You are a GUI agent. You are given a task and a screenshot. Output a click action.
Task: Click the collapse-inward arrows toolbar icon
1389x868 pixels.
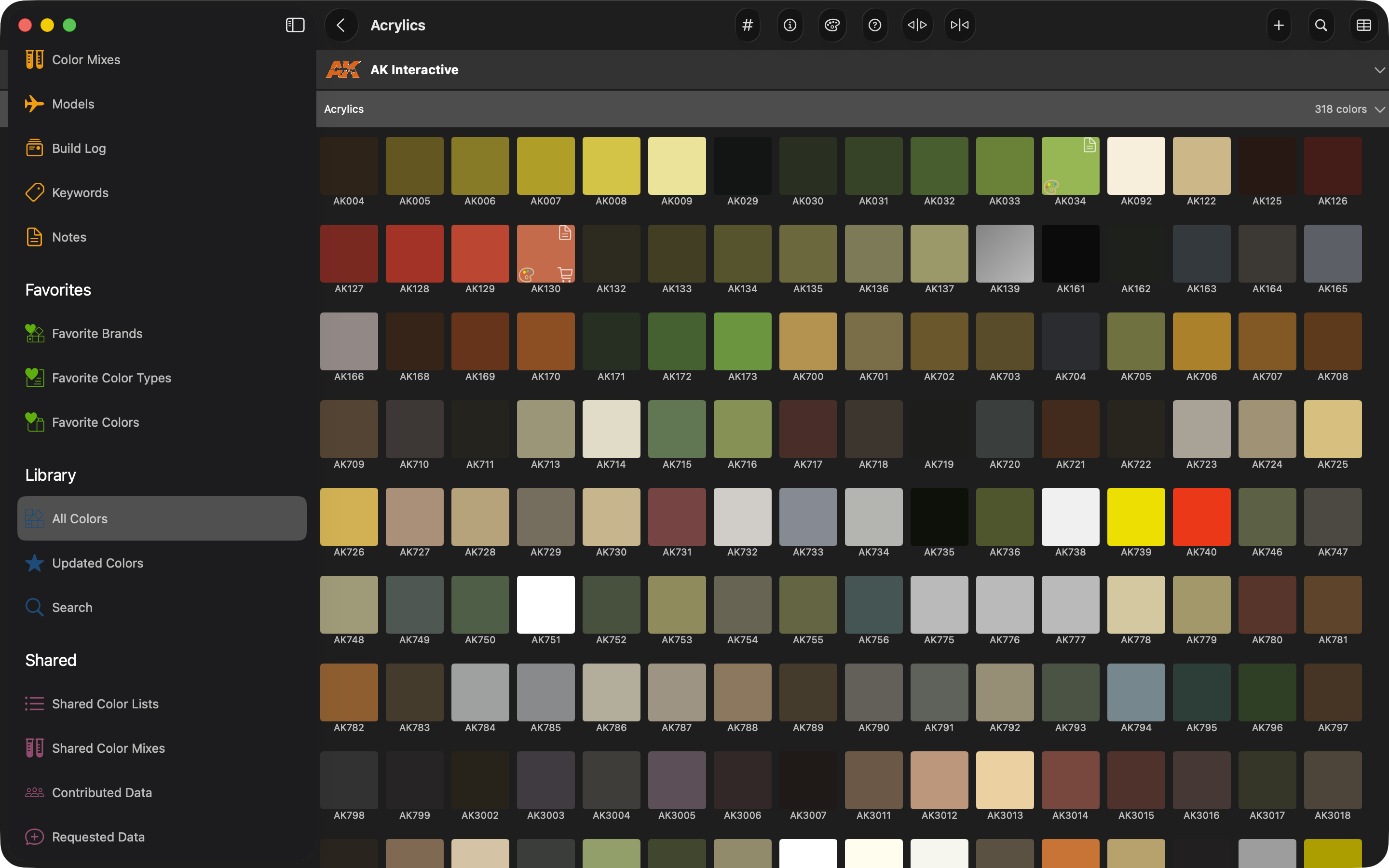click(960, 25)
